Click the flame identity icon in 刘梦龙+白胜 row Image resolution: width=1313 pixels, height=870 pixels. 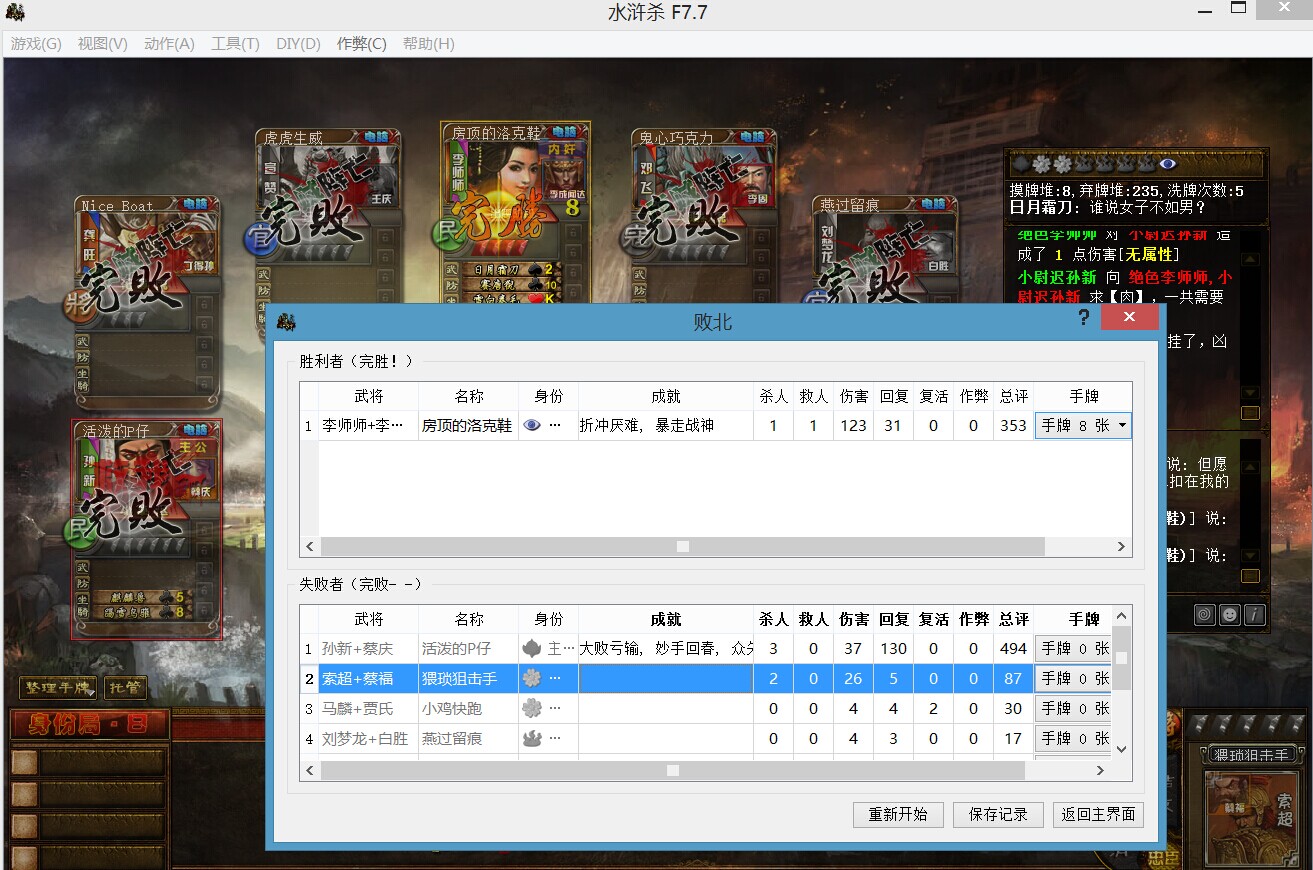pos(532,738)
